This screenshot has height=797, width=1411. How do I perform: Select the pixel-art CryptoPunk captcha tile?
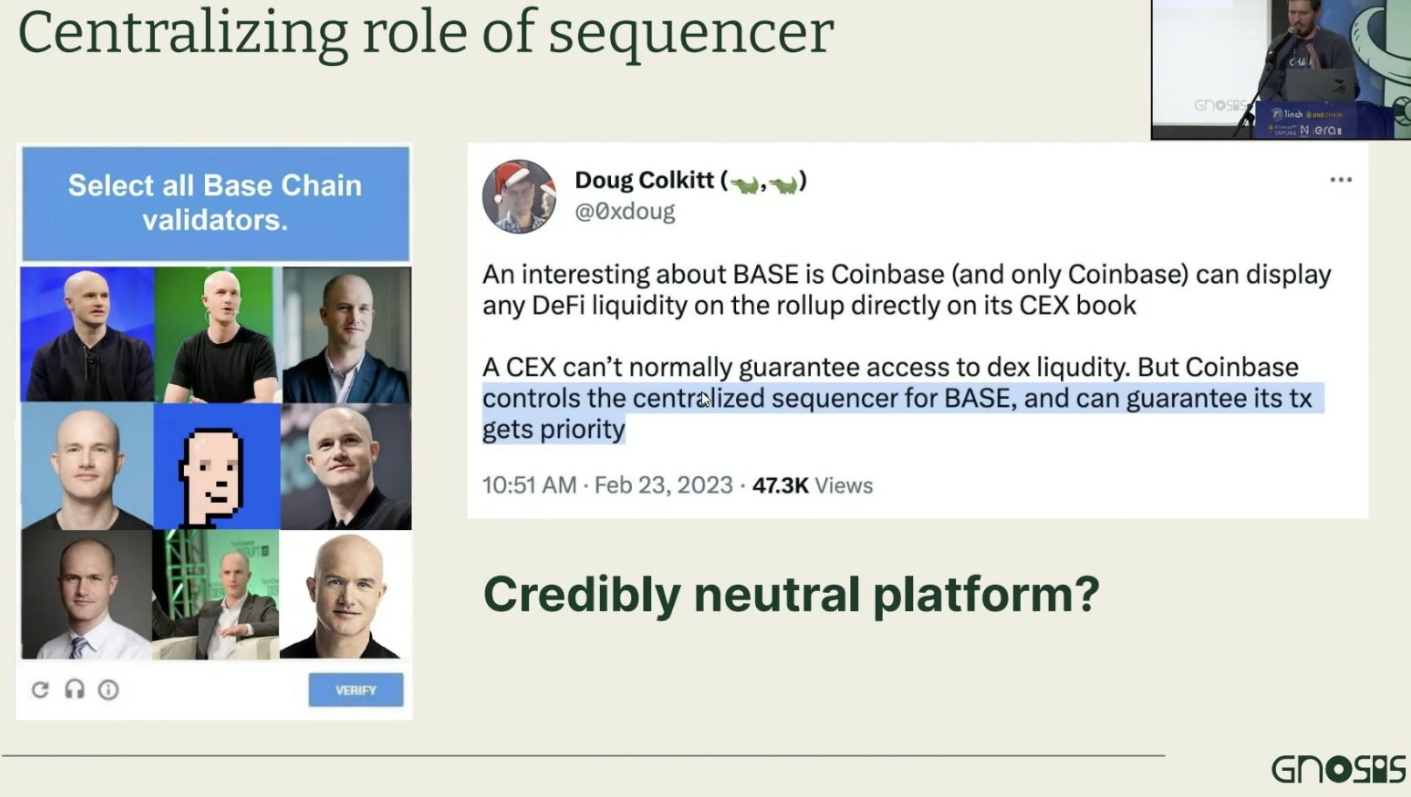pos(217,466)
